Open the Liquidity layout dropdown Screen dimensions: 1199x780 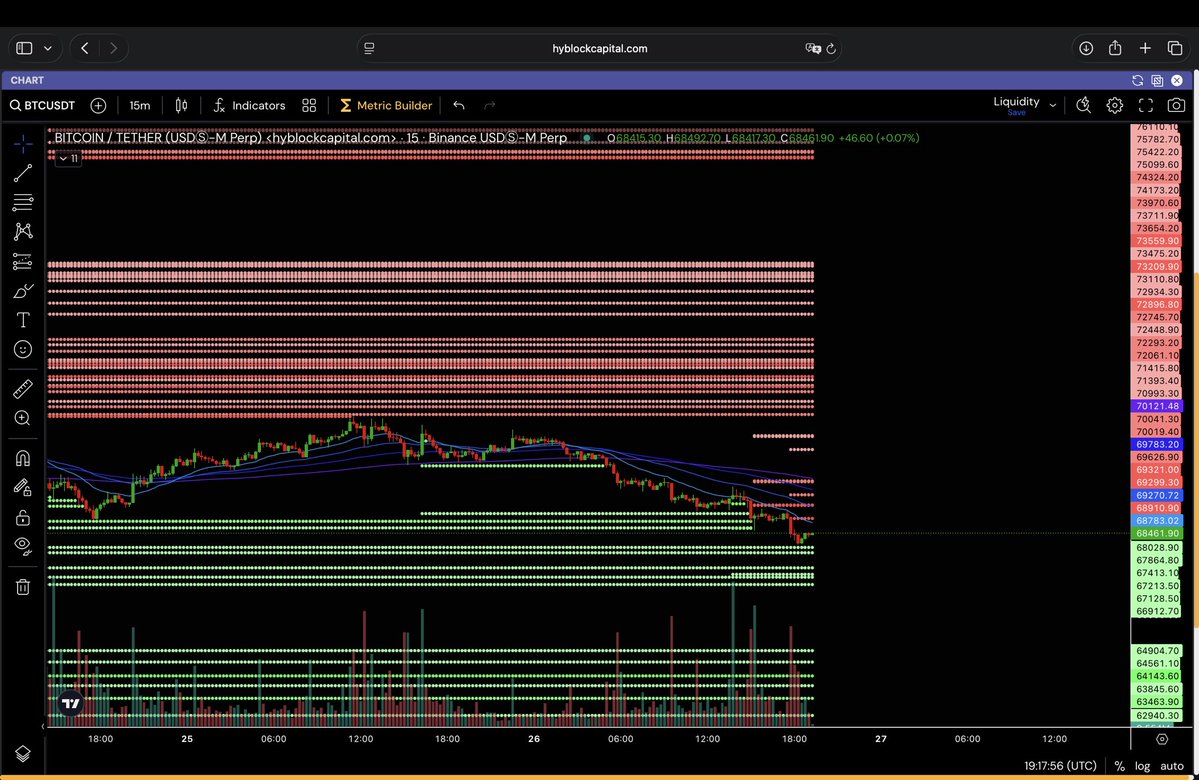(x=1052, y=106)
